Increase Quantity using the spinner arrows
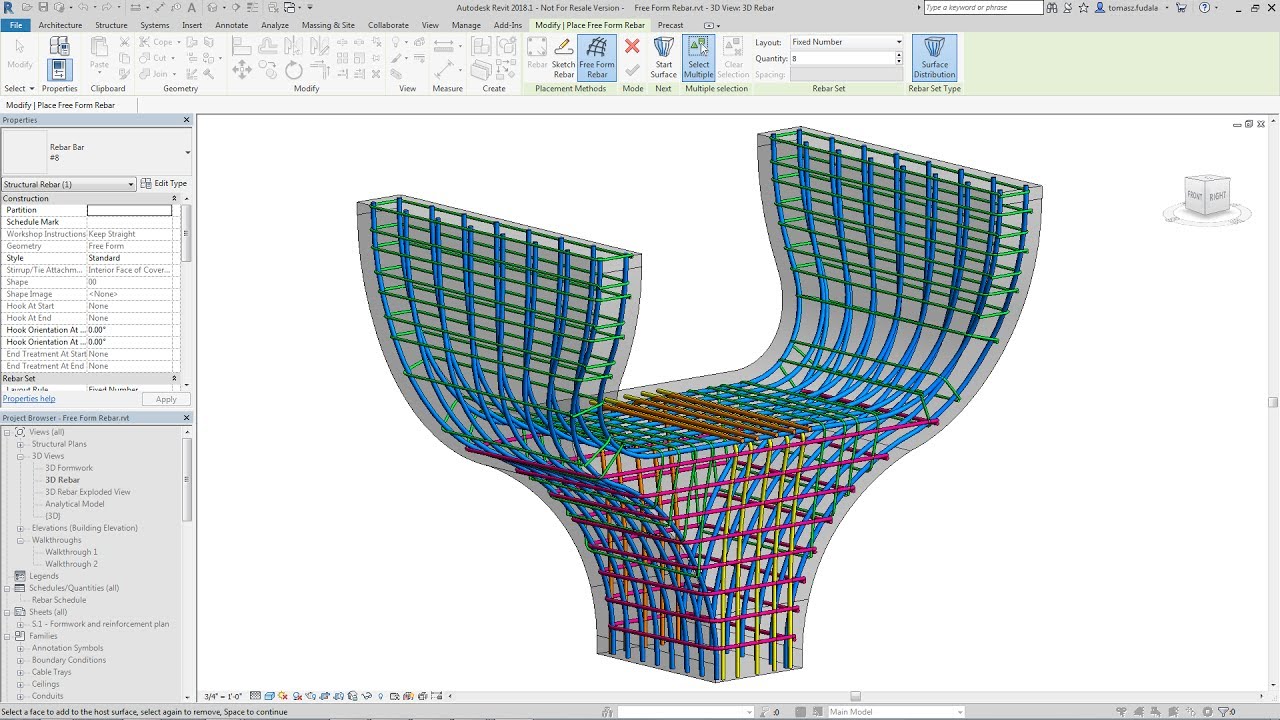Screen dimensions: 1280x720 pyautogui.click(x=899, y=56)
